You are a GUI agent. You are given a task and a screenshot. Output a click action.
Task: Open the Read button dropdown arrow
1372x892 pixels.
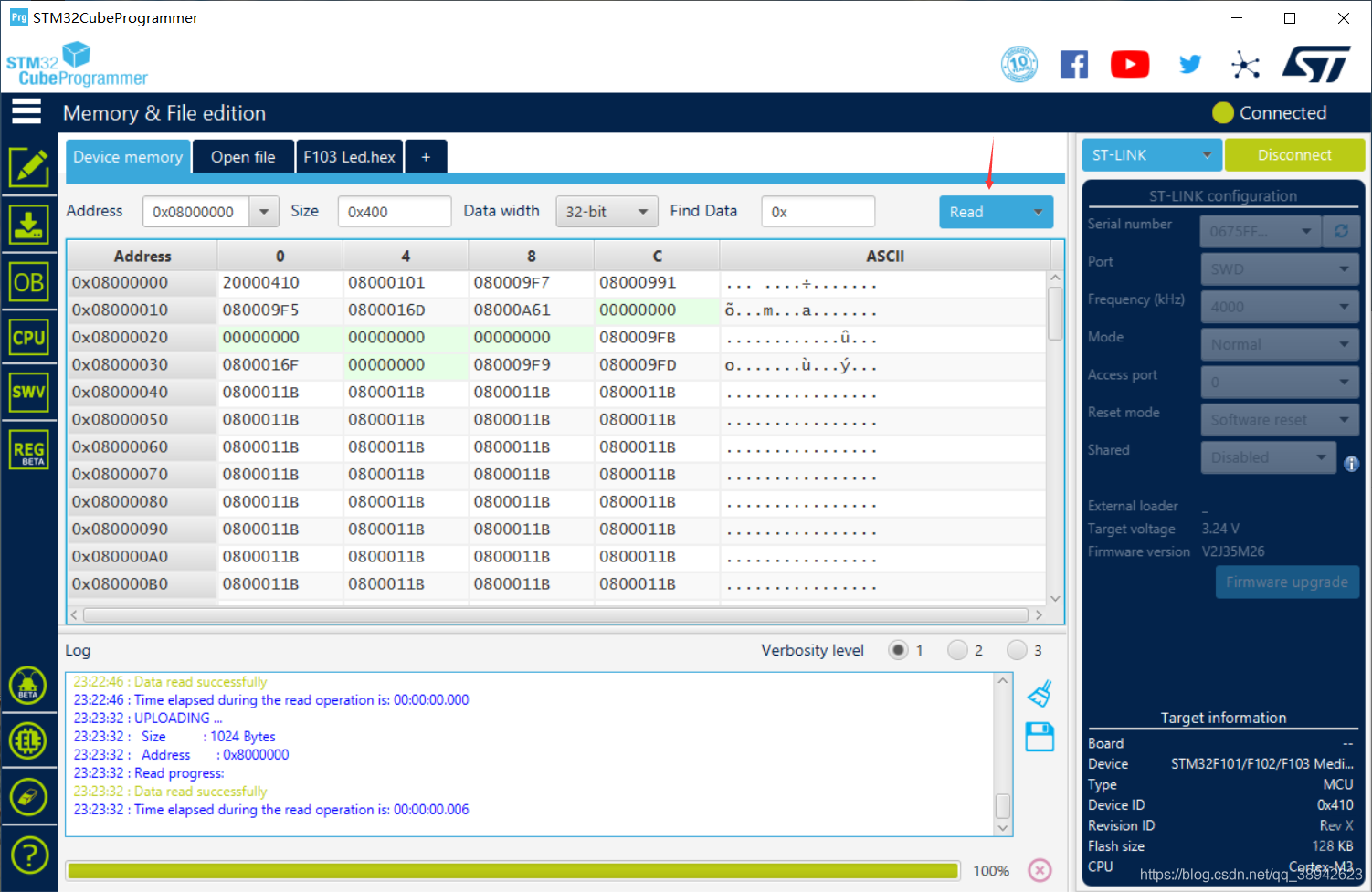1038,212
